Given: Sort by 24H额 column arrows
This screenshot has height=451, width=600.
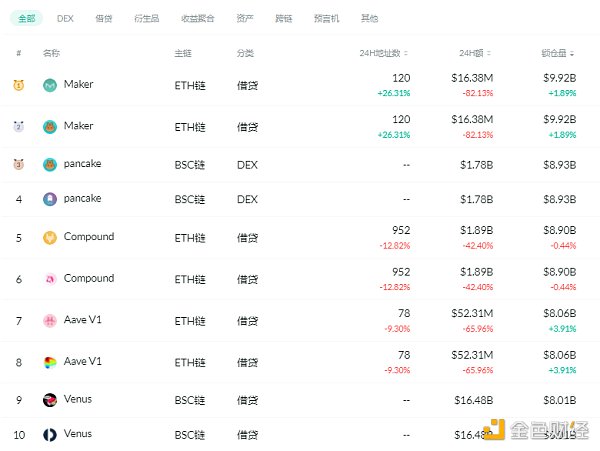Looking at the screenshot, I should 489,54.
